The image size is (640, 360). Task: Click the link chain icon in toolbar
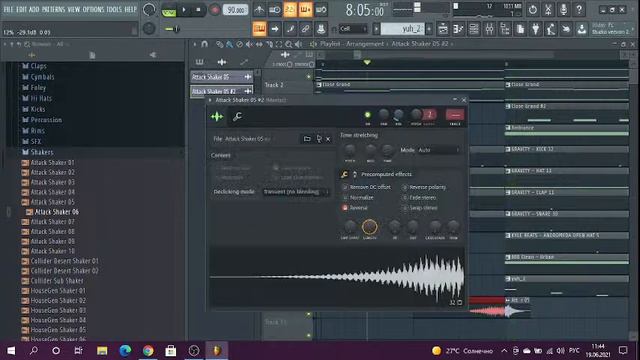coord(305,29)
